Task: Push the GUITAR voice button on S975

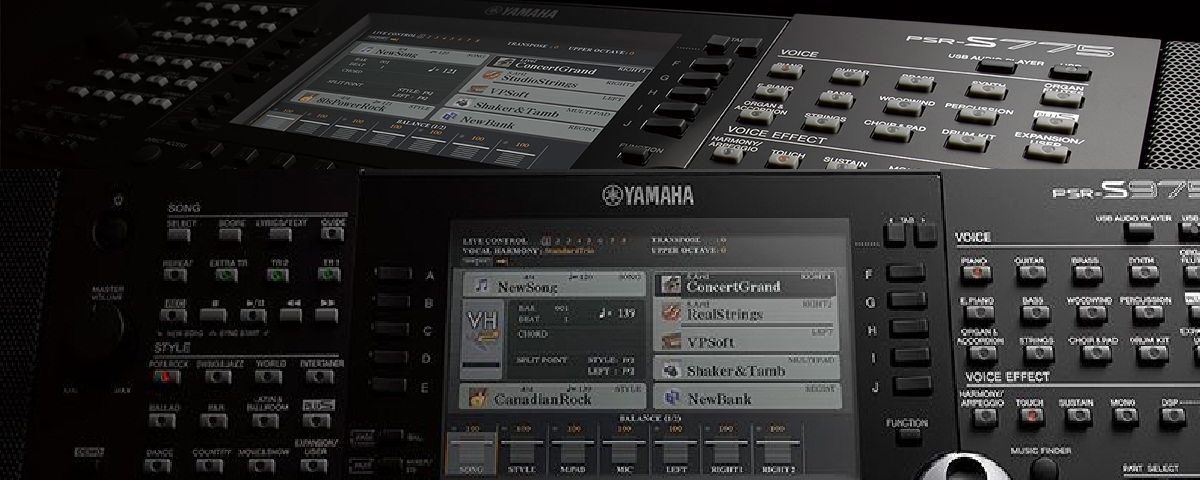Action: coord(1030,273)
